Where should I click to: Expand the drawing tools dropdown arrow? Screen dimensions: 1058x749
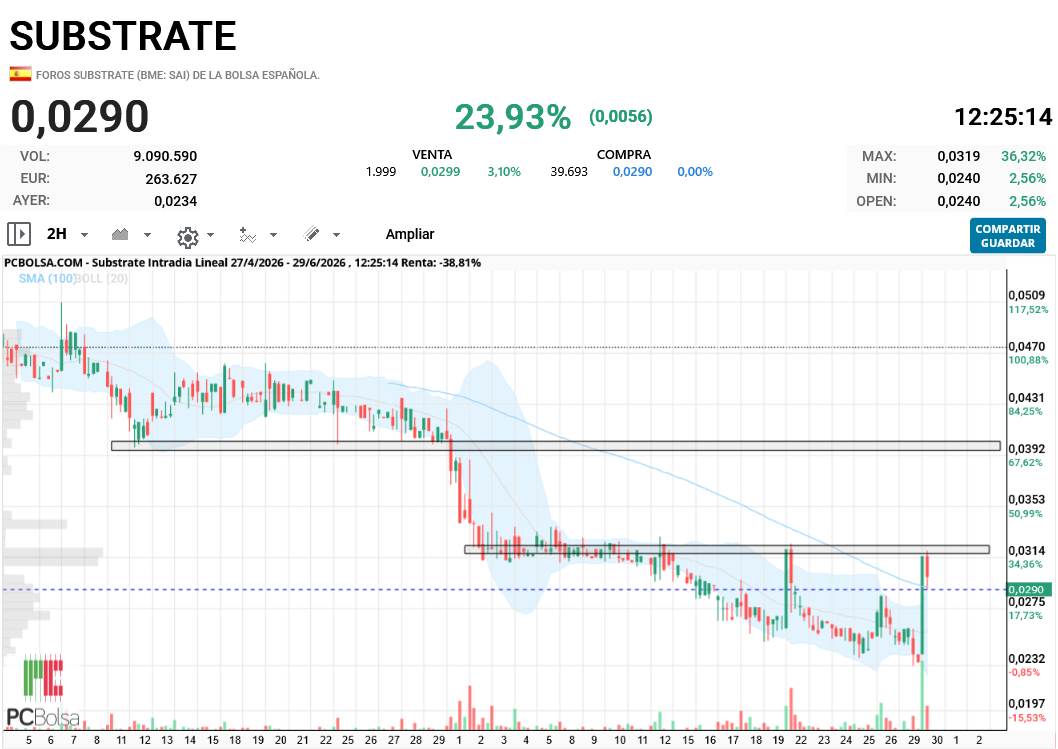[336, 235]
